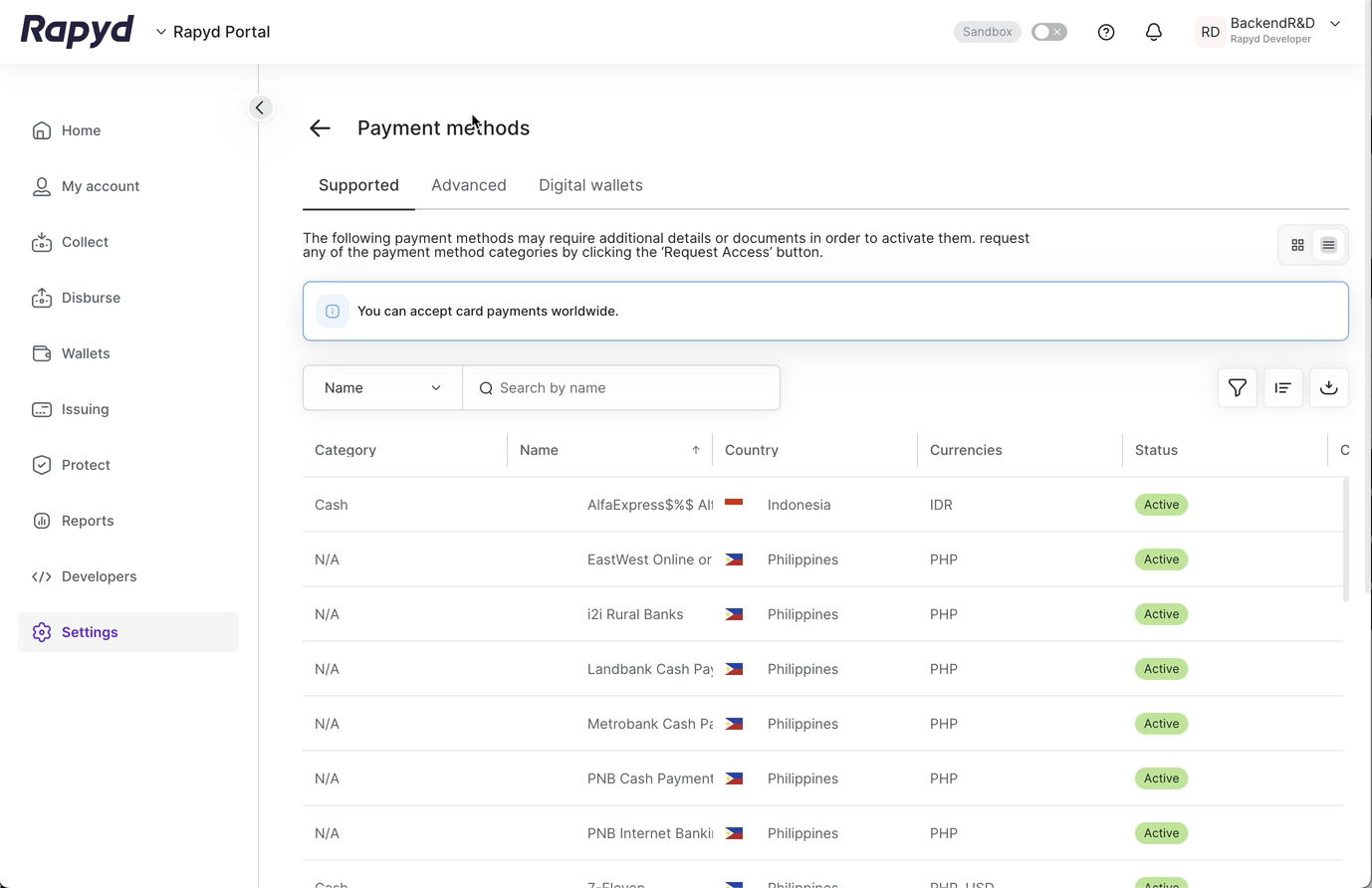
Task: Switch to the Advanced tab
Action: [468, 185]
